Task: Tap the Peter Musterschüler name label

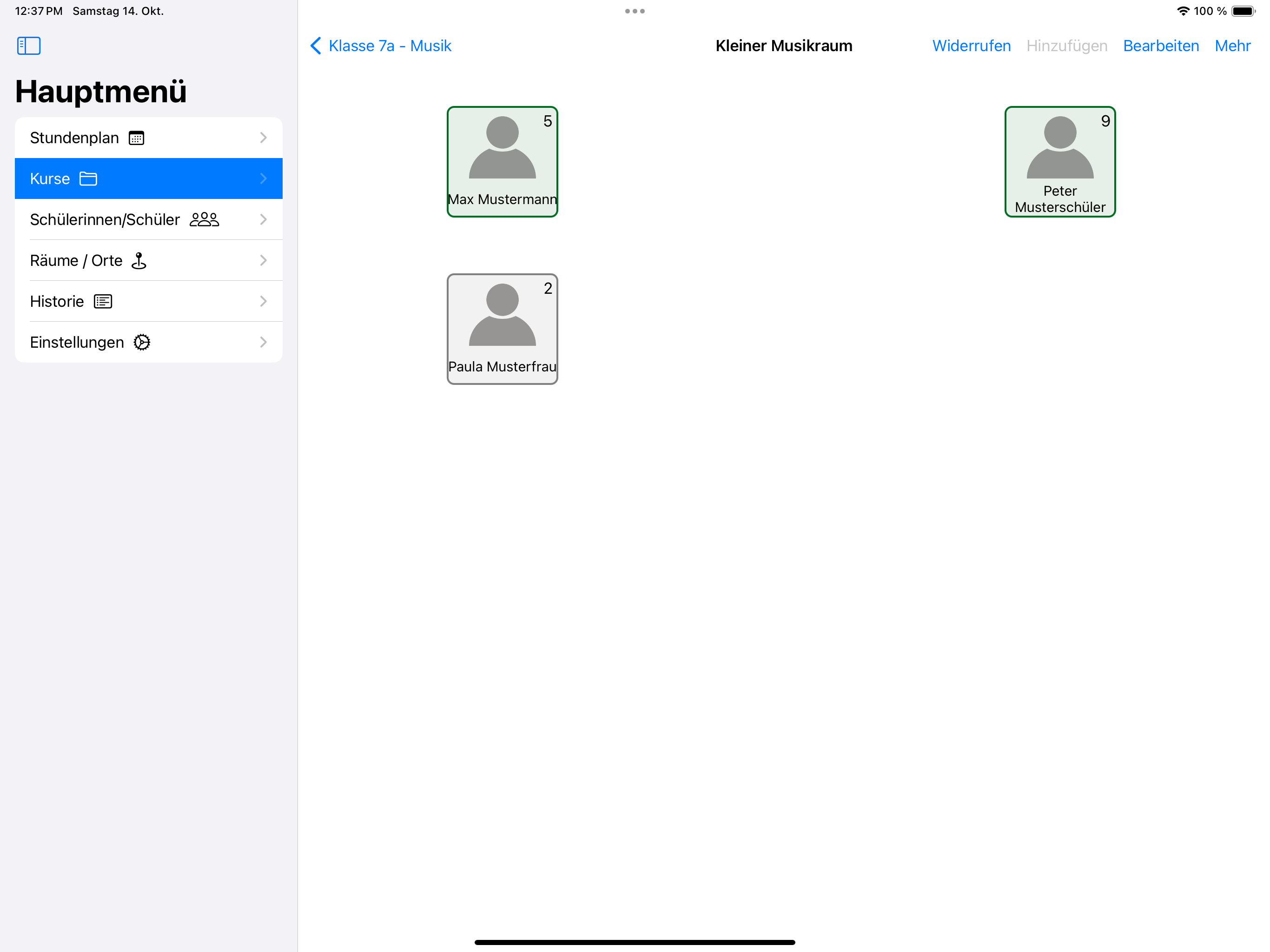Action: click(x=1060, y=198)
